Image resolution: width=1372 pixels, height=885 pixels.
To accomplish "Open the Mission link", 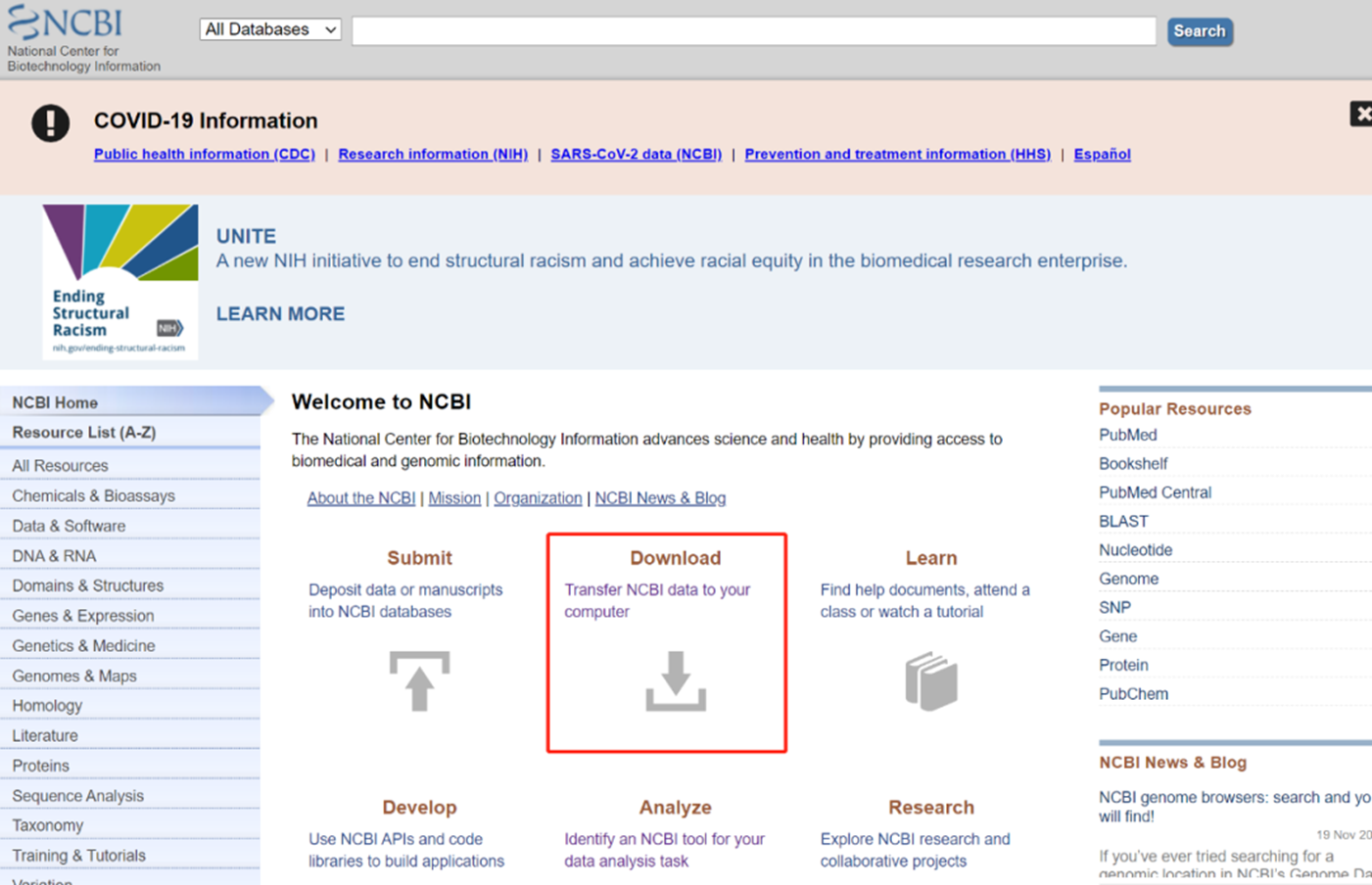I will [454, 498].
